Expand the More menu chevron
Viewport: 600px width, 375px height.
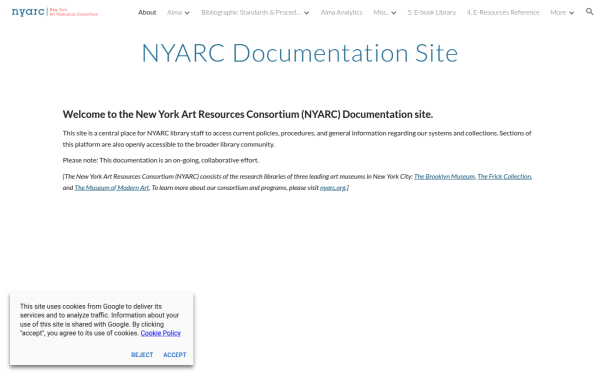coord(571,13)
